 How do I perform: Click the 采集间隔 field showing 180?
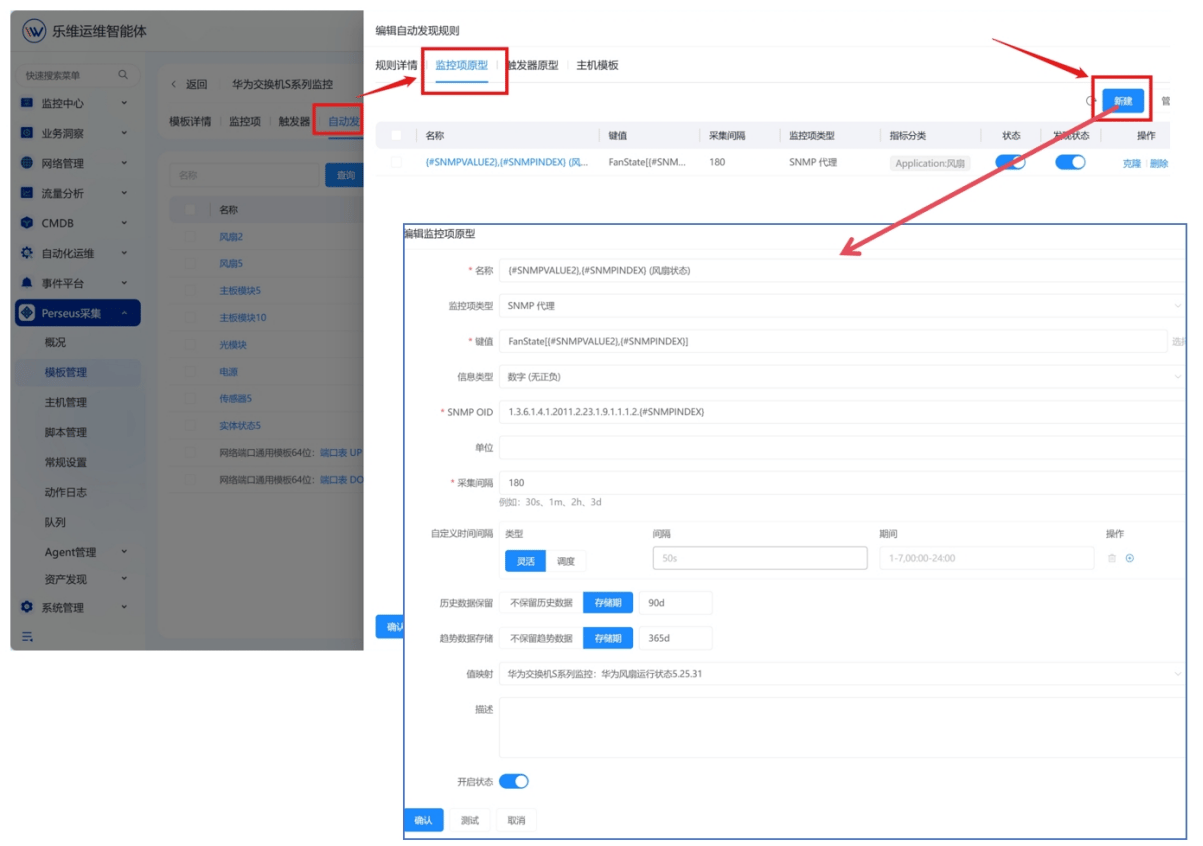click(x=842, y=482)
